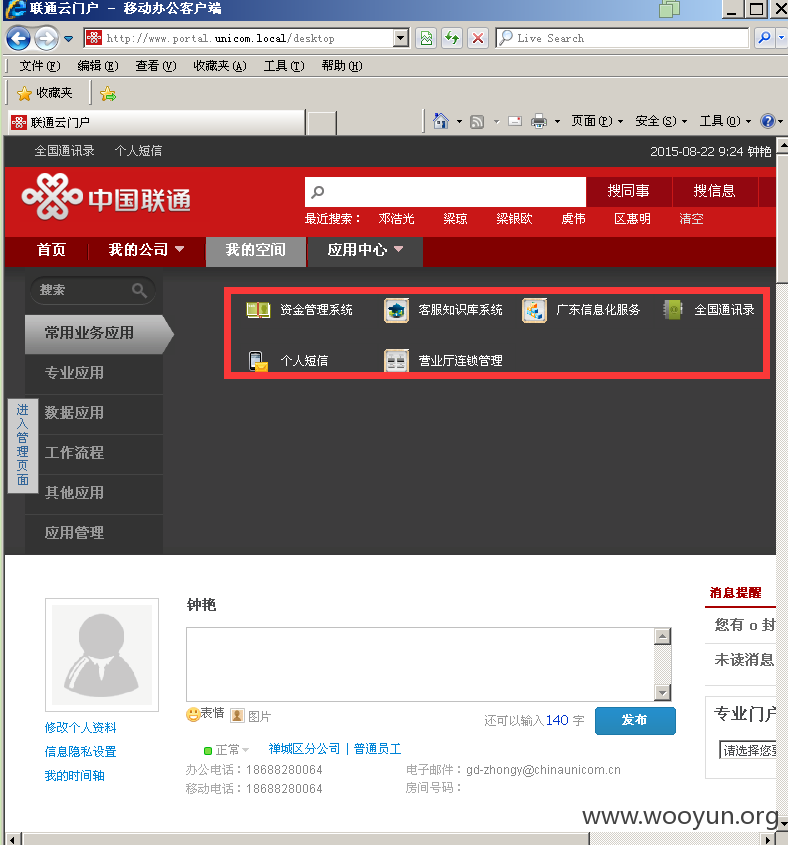
Task: Click the blue Help question mark icon
Action: 768,121
